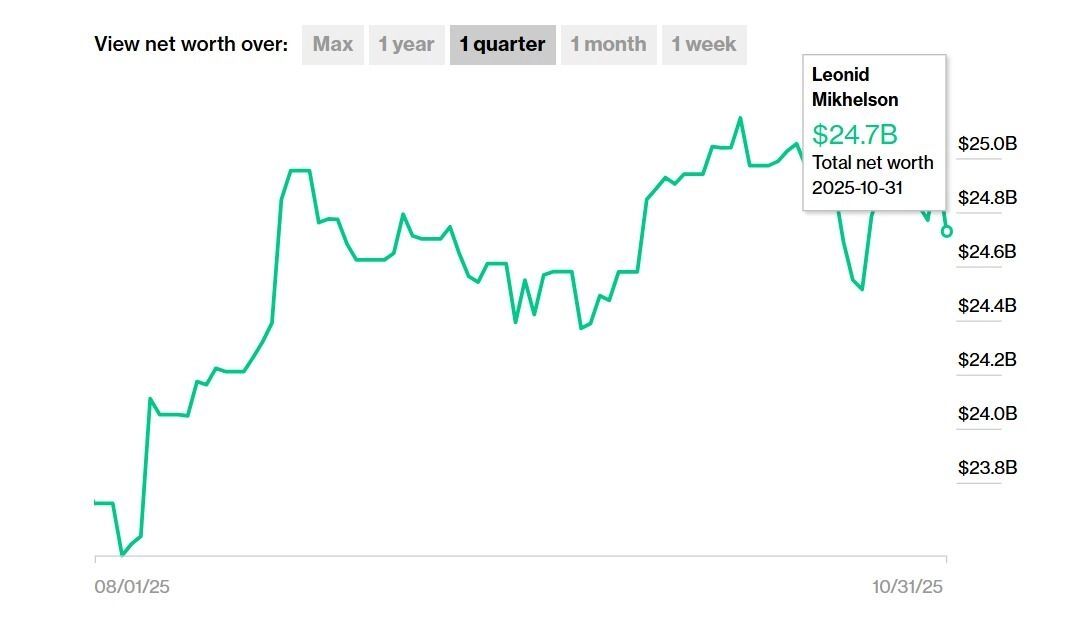Click the $25.0B y-axis label
1080x627 pixels.
[986, 144]
